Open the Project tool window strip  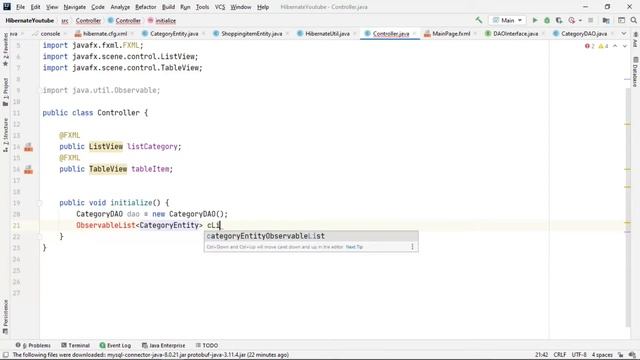pos(5,92)
